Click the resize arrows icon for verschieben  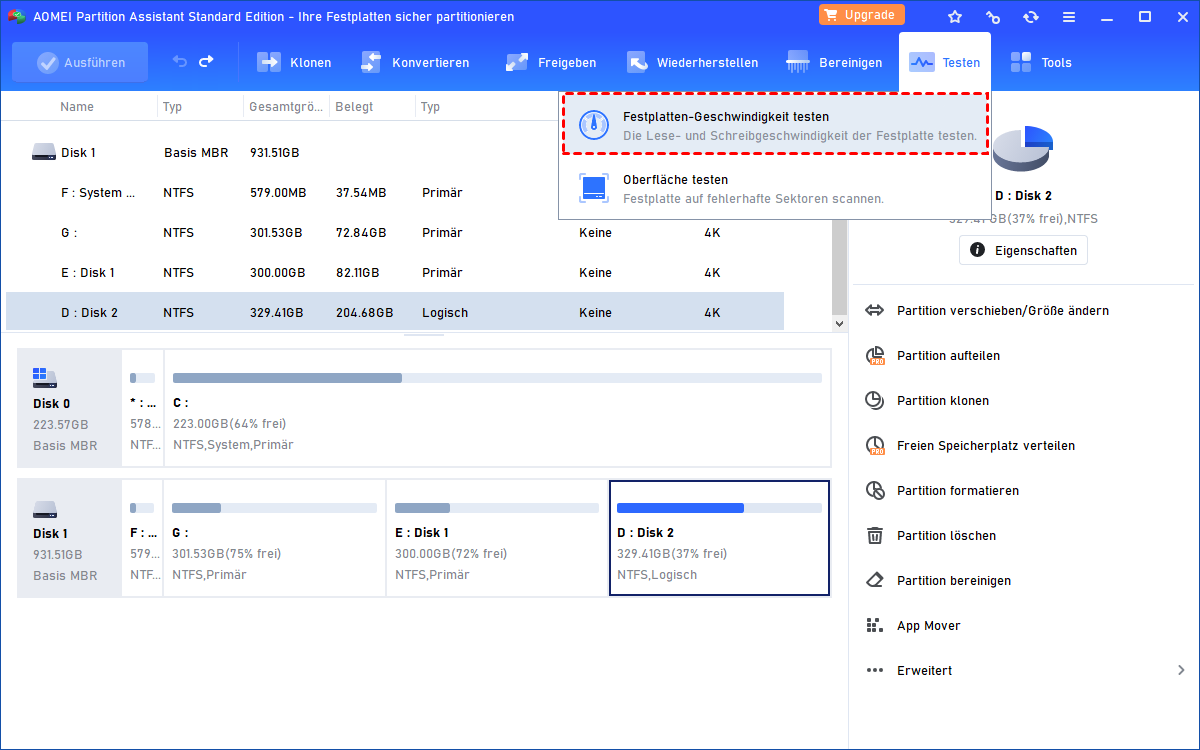tap(875, 311)
